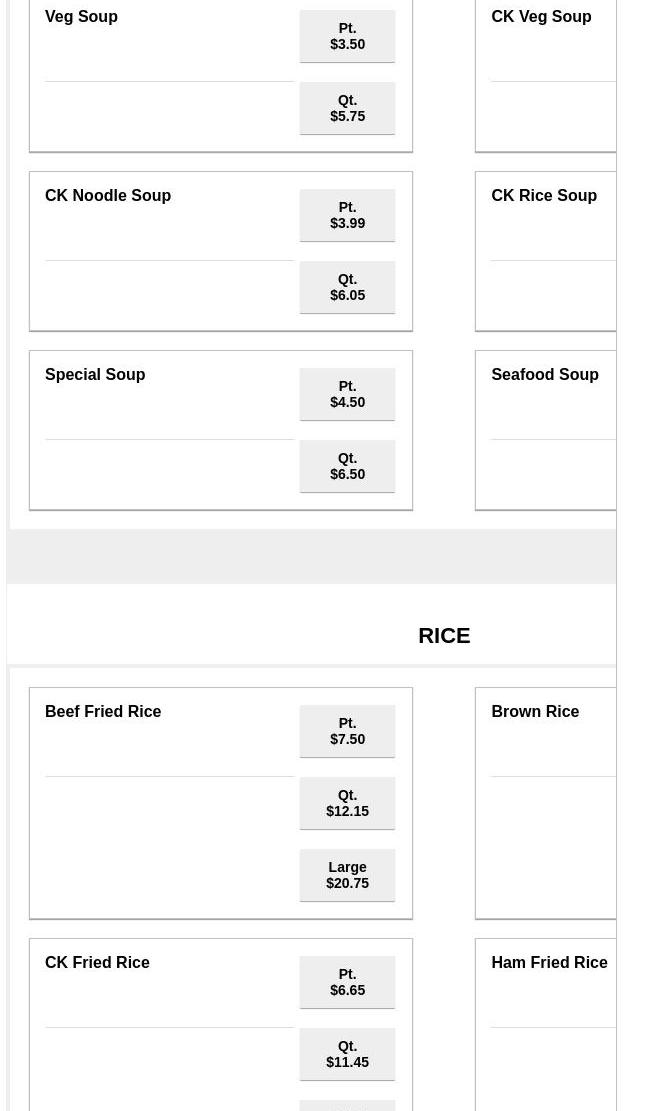Open the CK Veg Soup item
This screenshot has height=1111, width=650.
tap(541, 17)
